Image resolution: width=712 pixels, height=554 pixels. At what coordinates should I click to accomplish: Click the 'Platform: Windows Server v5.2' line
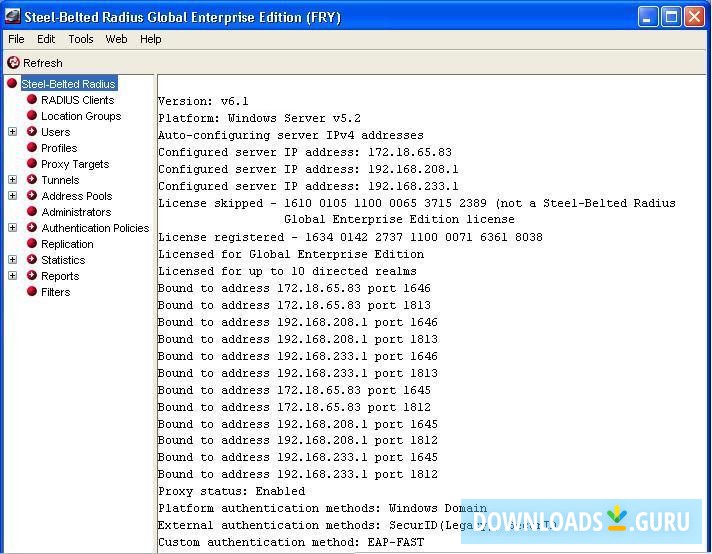[x=259, y=118]
